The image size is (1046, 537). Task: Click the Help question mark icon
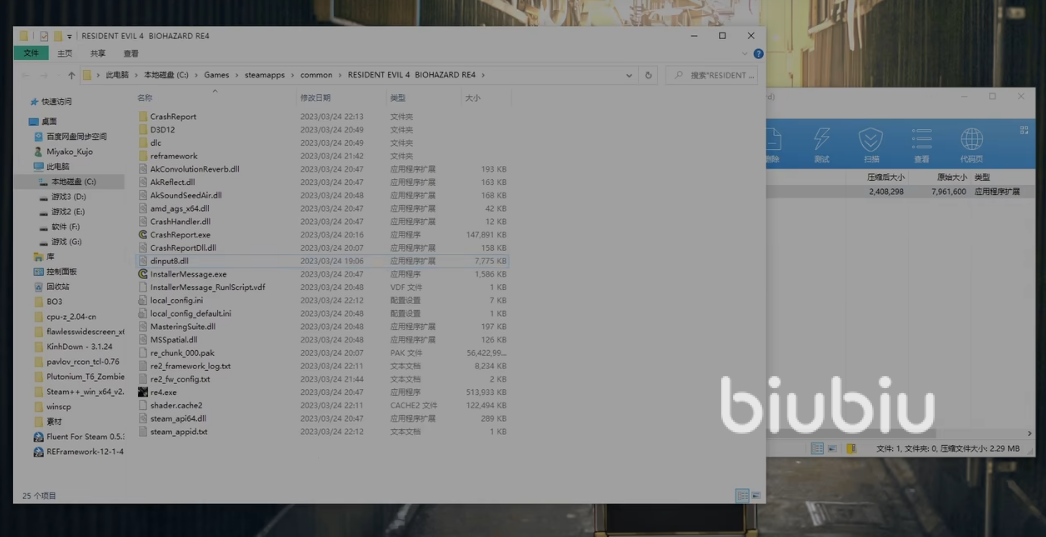click(x=758, y=54)
